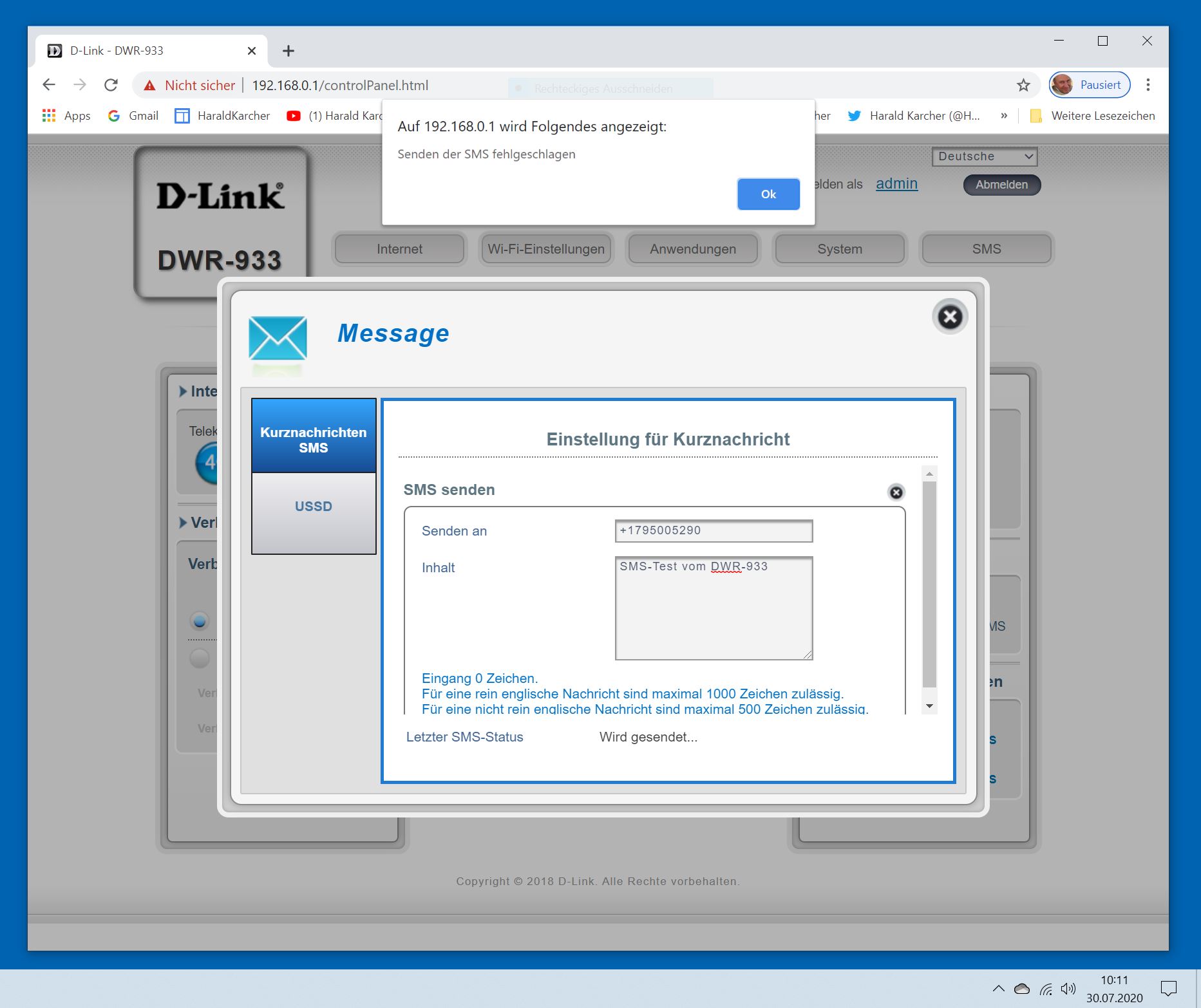This screenshot has height=1008, width=1201.
Task: Select the Kurznachrichten SMS tab
Action: 314,436
